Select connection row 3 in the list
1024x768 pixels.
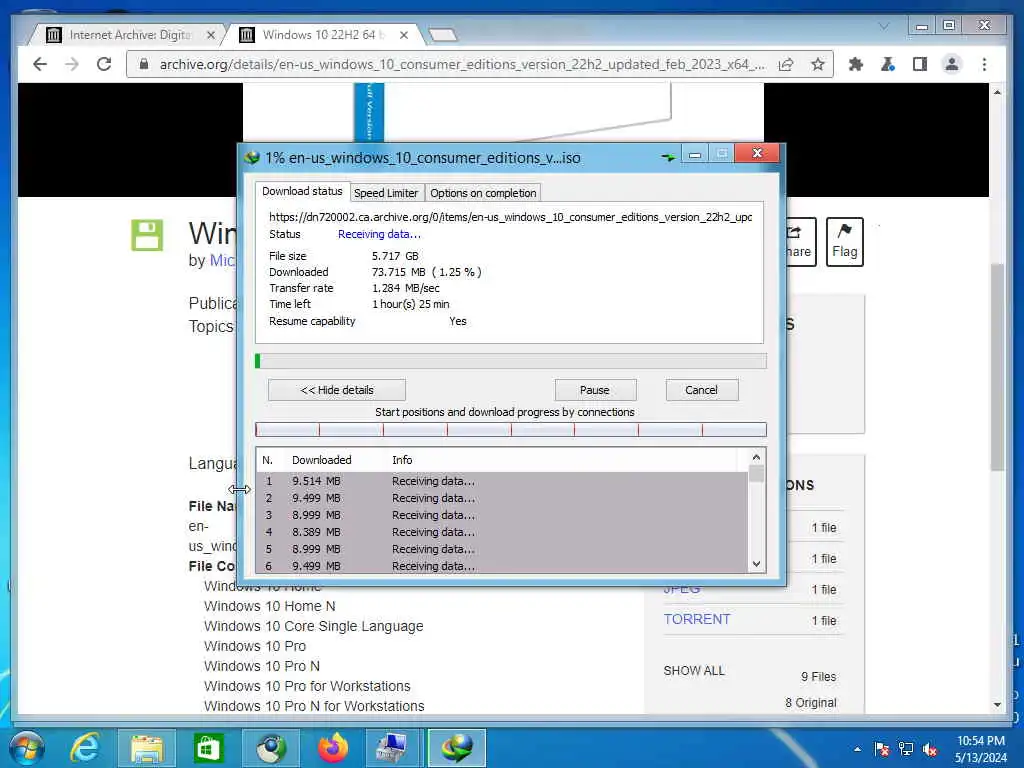point(502,515)
